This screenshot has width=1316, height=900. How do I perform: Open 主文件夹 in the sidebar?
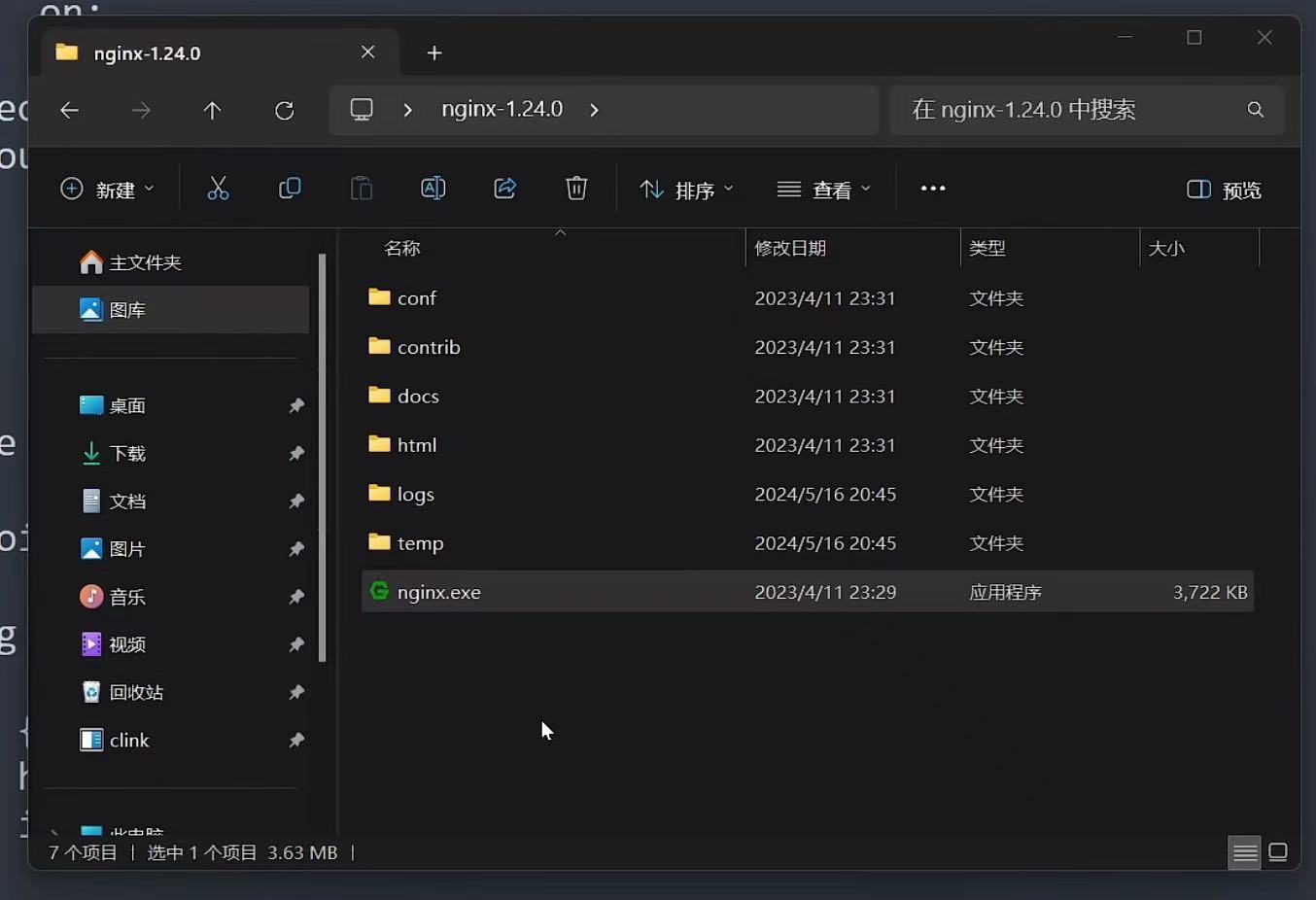click(171, 262)
